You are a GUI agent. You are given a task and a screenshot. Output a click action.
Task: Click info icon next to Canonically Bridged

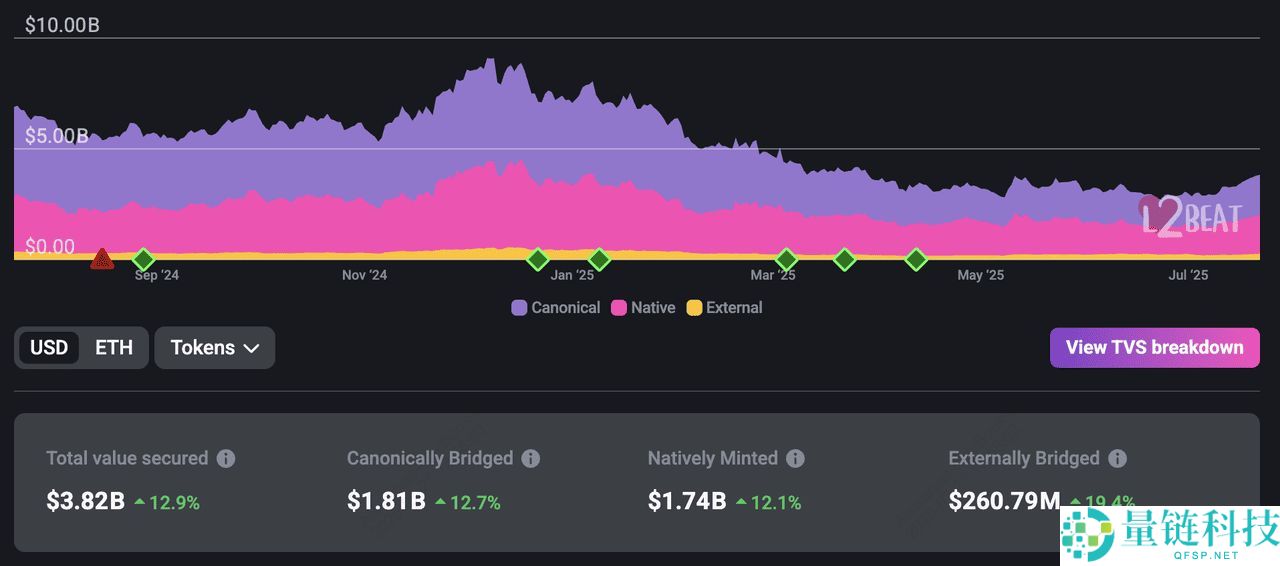point(531,458)
